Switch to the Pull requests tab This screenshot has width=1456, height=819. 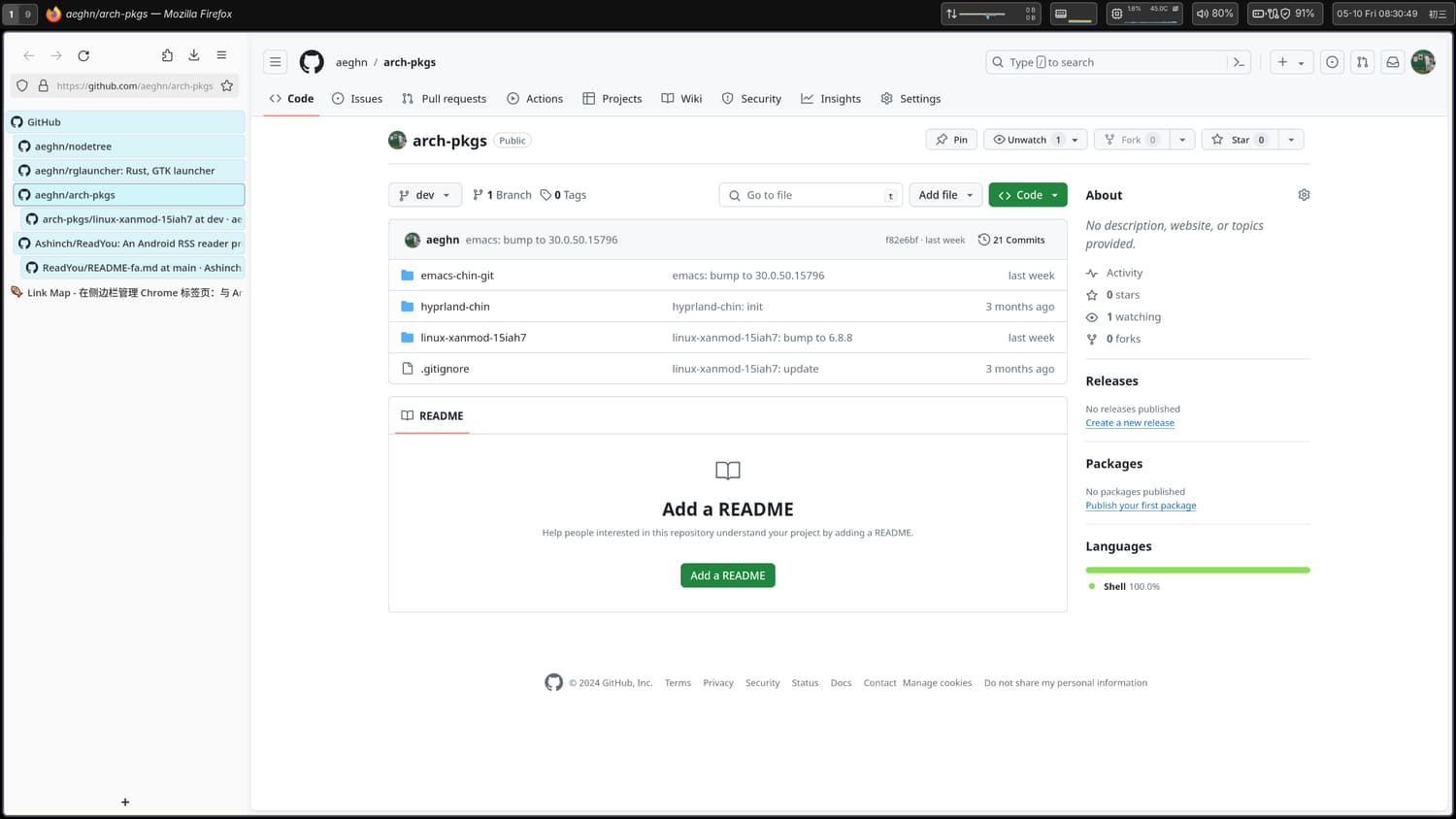[444, 99]
